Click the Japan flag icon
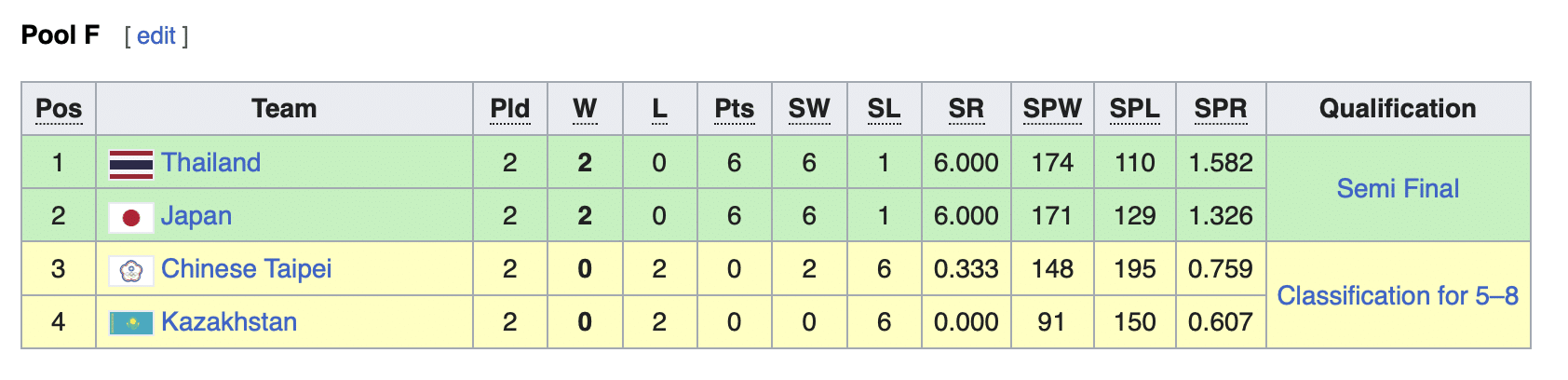 click(x=130, y=217)
